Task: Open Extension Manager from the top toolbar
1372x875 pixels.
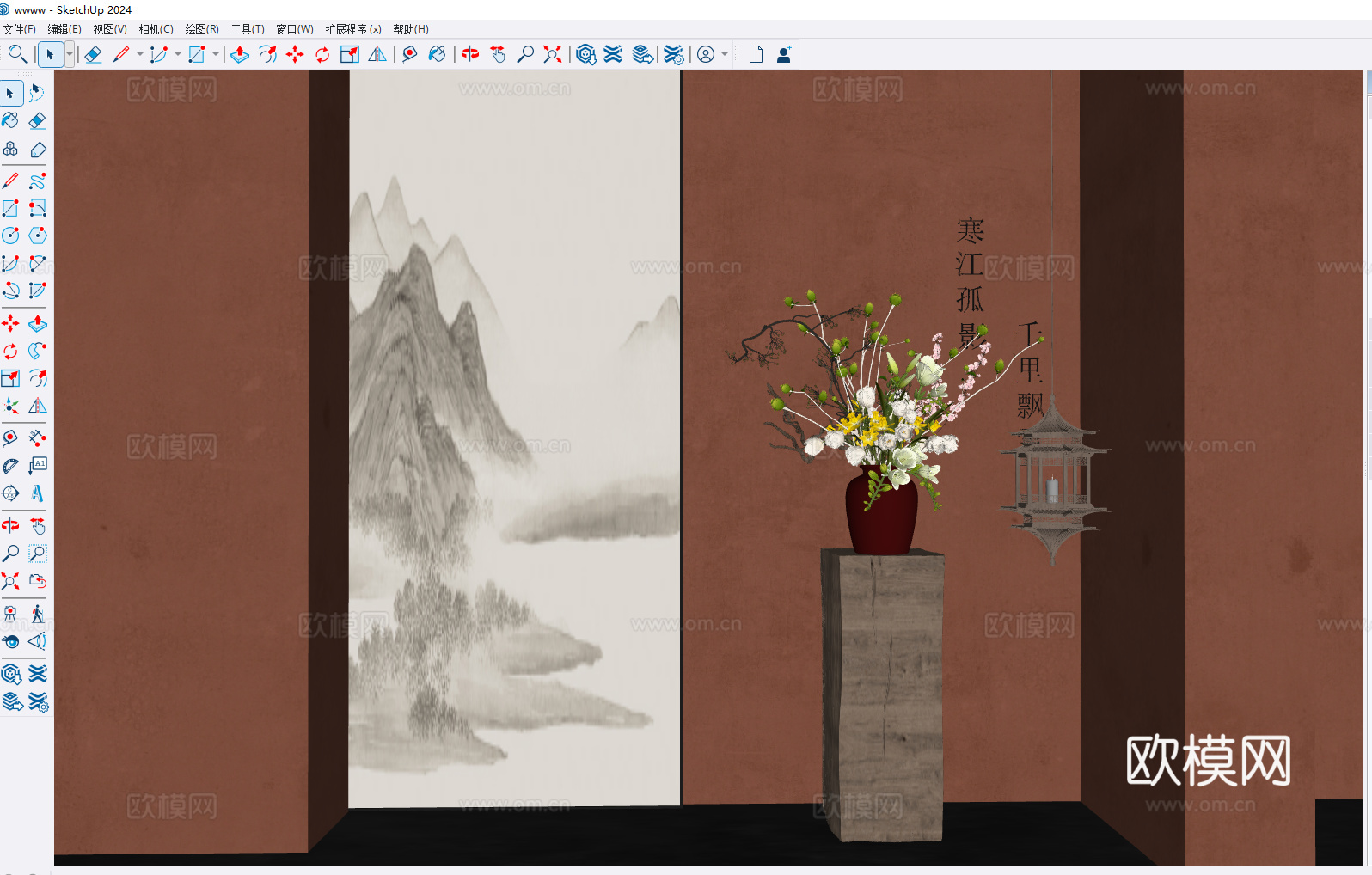Action: tap(673, 54)
